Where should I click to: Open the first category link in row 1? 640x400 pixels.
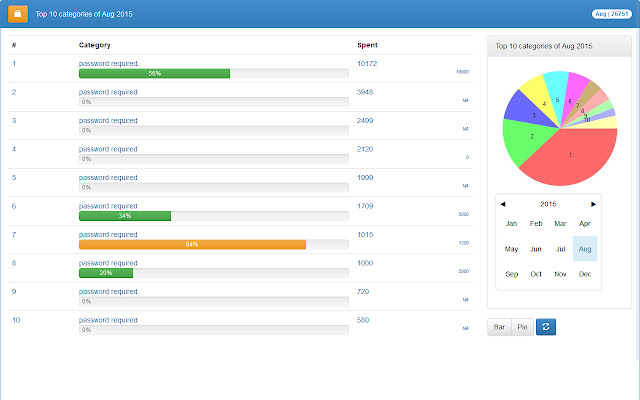click(x=108, y=64)
